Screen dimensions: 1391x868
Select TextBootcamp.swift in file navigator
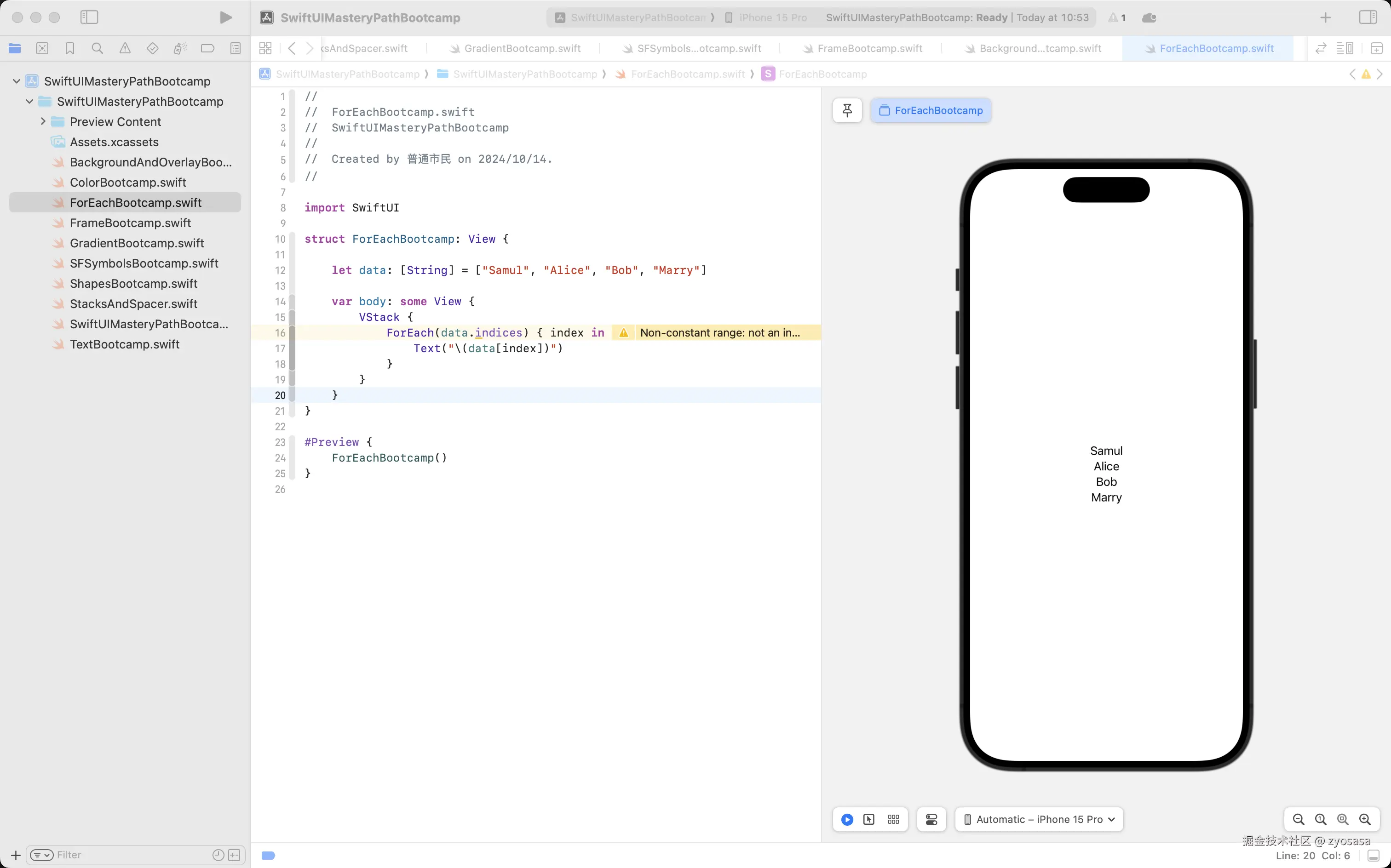(125, 344)
